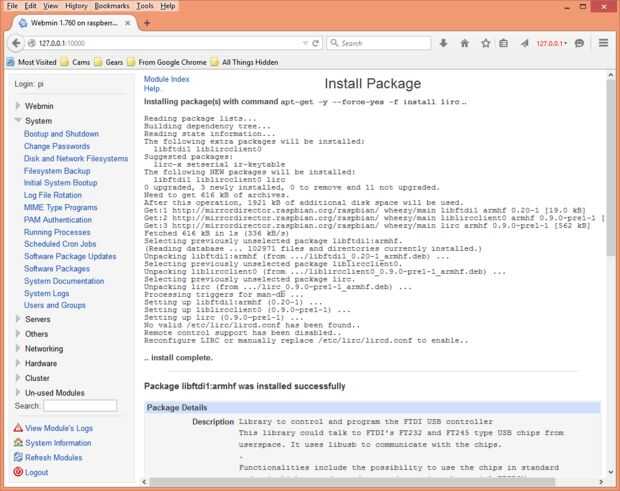The image size is (620, 491).
Task: Open PAM Authentication
Action: 58,219
